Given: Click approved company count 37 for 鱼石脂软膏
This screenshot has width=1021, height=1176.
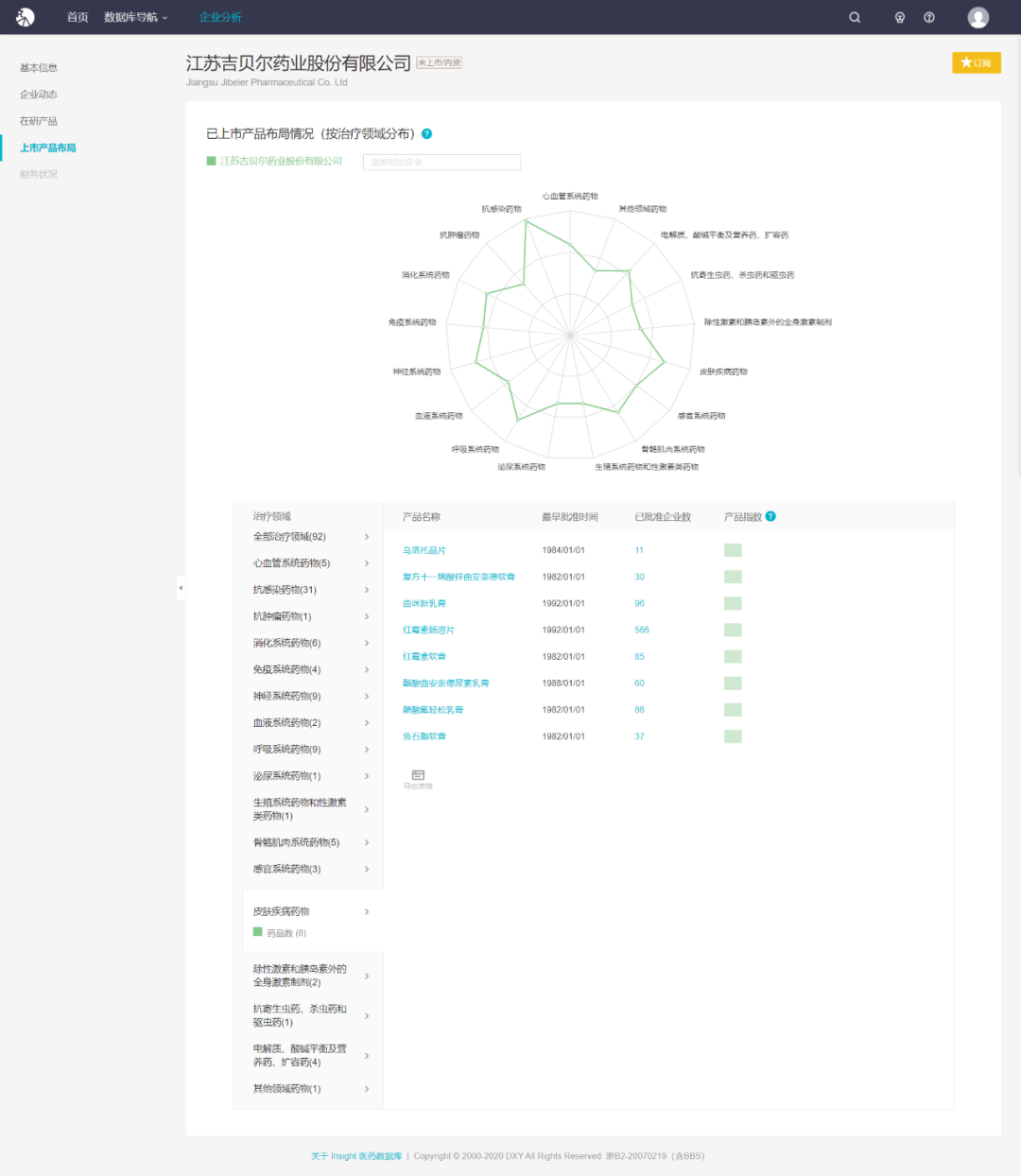Looking at the screenshot, I should pos(639,735).
